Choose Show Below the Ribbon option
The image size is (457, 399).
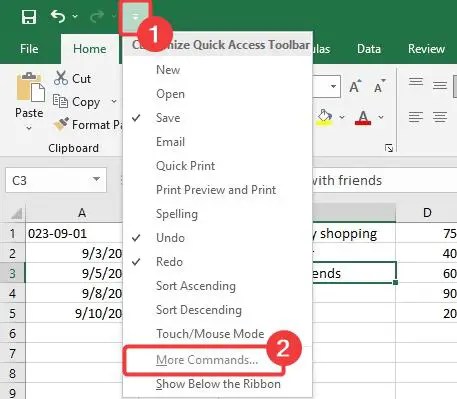(x=217, y=384)
